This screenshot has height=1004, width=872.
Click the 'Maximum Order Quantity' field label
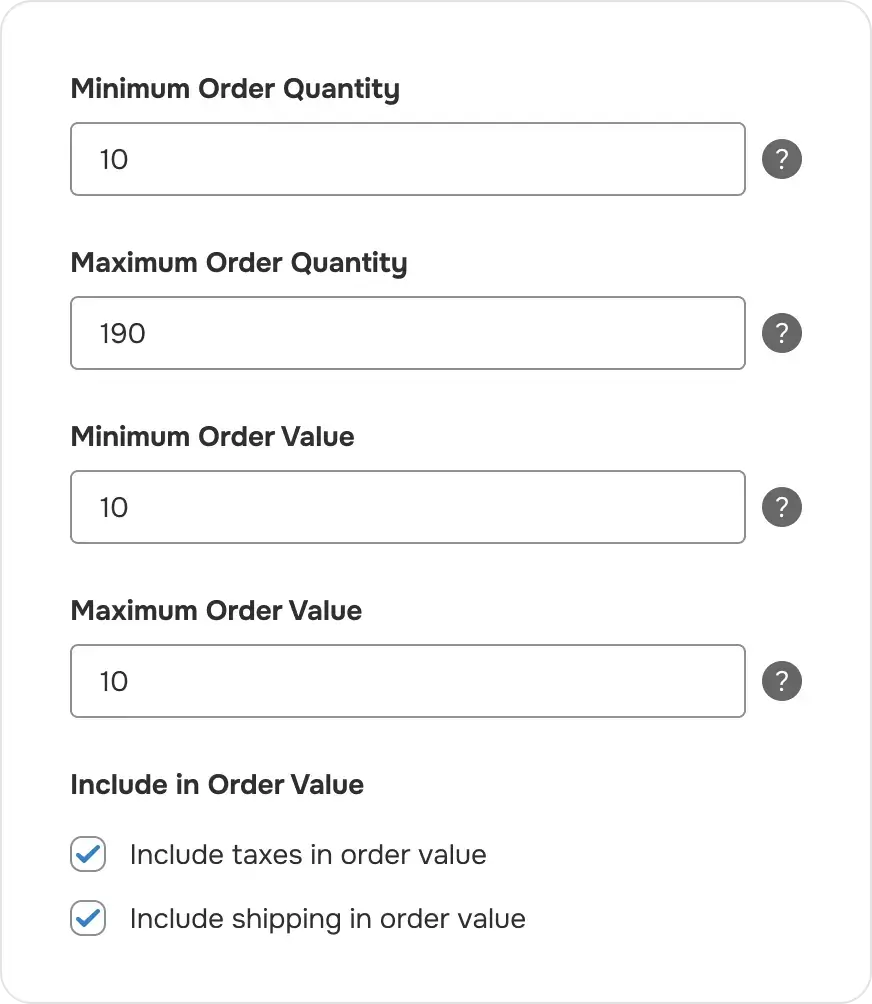(x=239, y=263)
